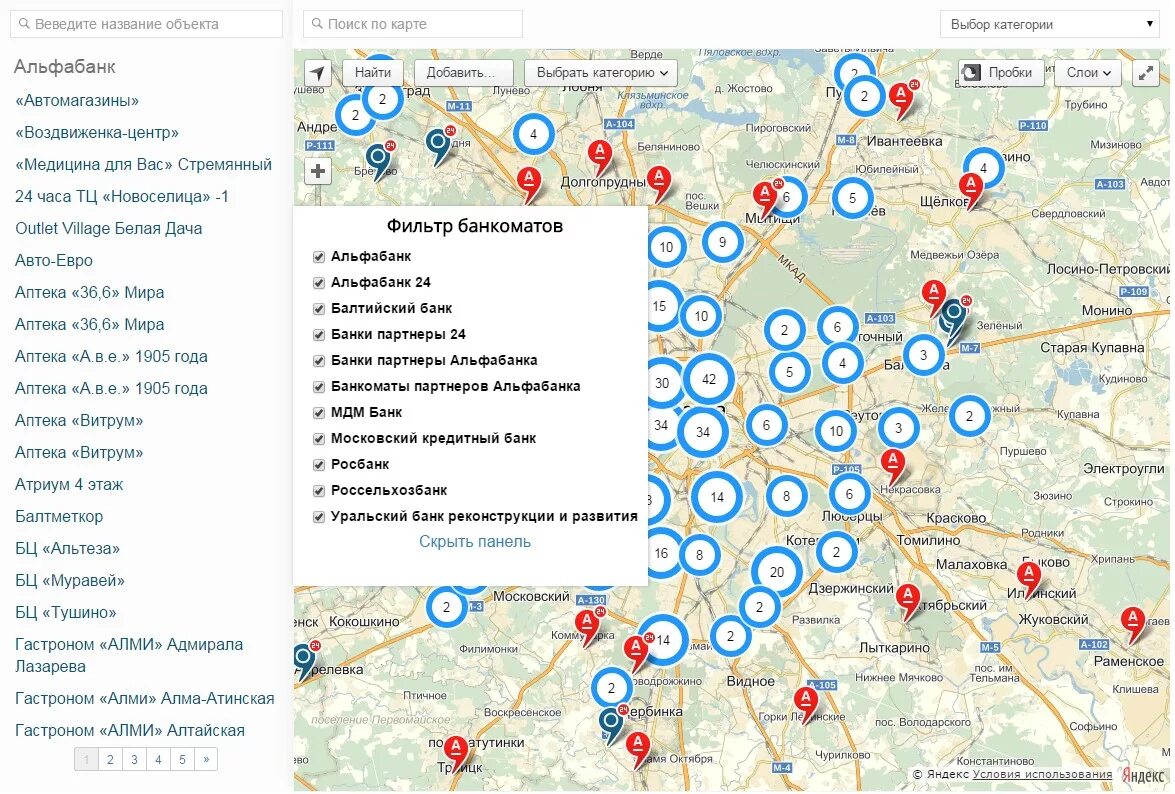Go to page 3 of list
The height and width of the screenshot is (794, 1175).
[x=134, y=760]
